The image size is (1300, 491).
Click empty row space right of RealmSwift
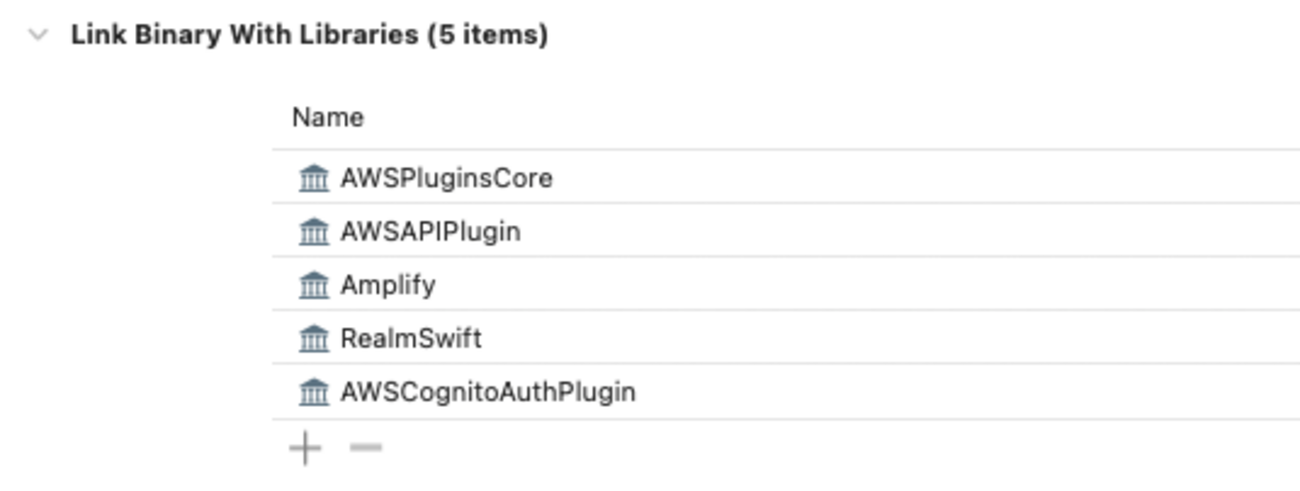(900, 338)
